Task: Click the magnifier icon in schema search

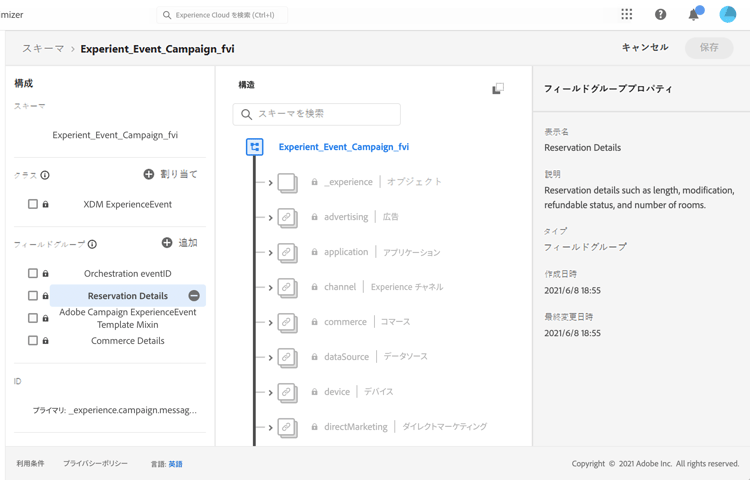Action: tap(246, 114)
